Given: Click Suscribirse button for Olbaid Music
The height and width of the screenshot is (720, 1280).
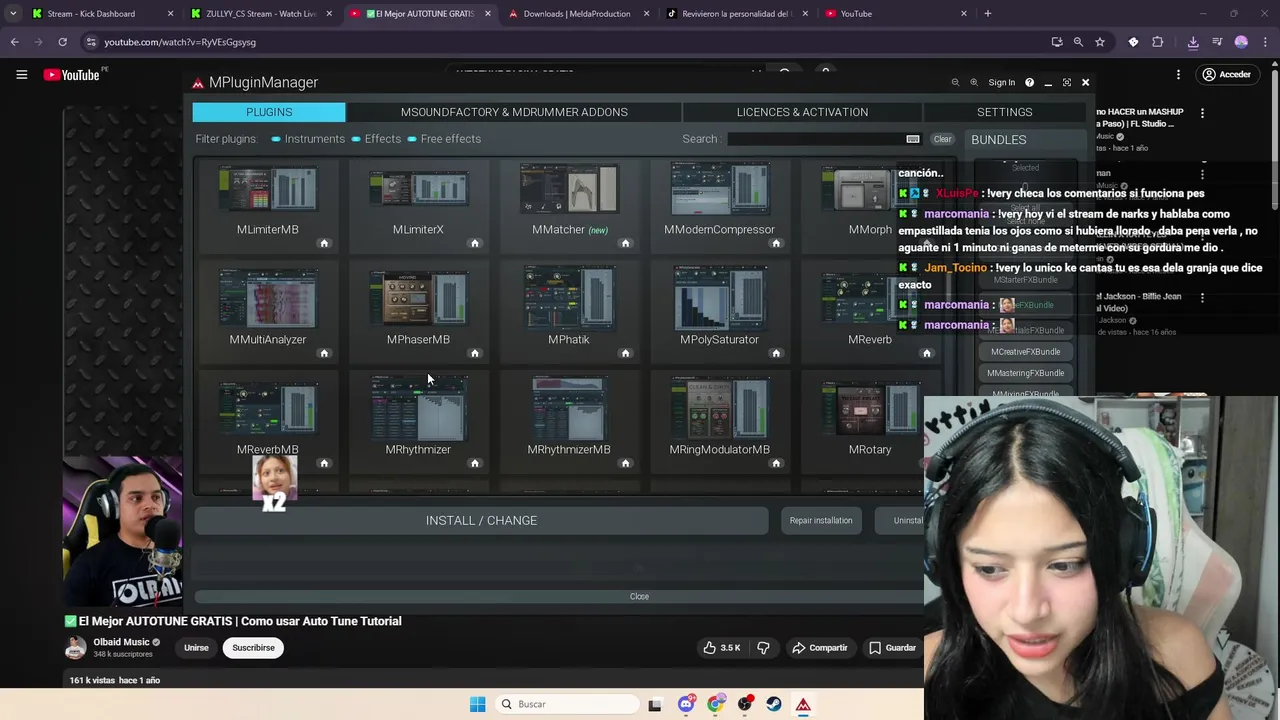Looking at the screenshot, I should click(253, 648).
